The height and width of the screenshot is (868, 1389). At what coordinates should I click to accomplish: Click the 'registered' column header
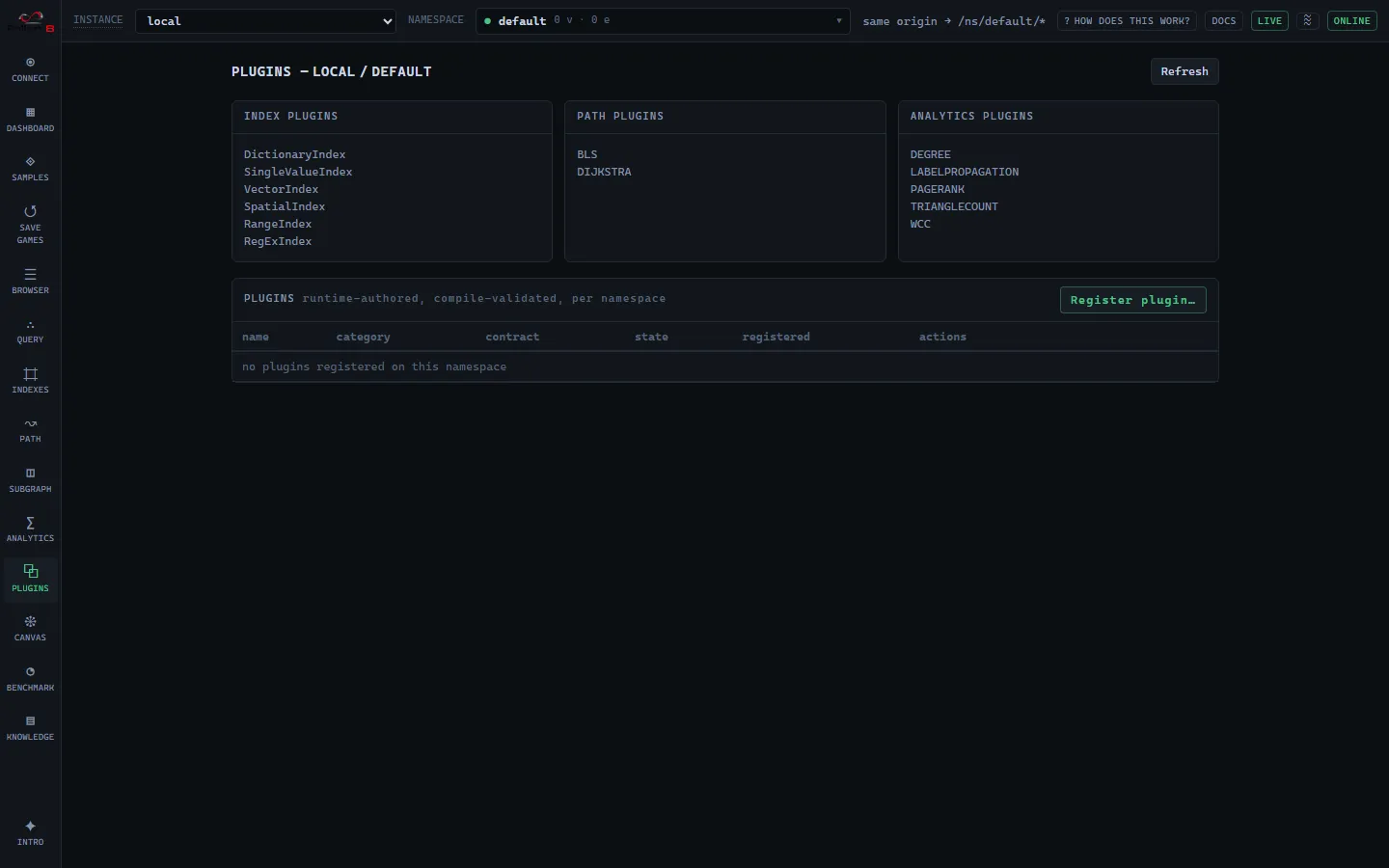tap(776, 337)
